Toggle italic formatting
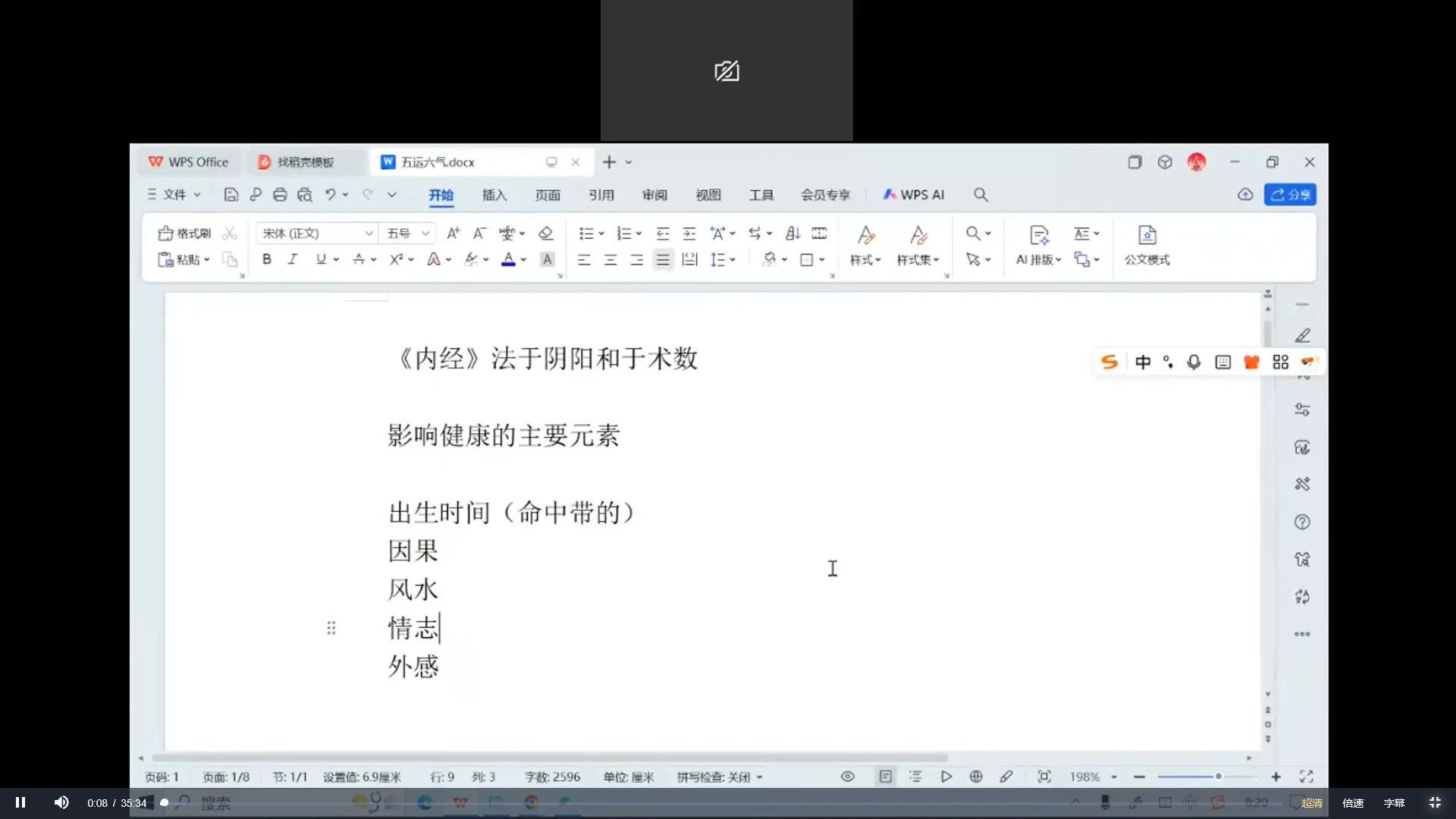The width and height of the screenshot is (1456, 819). 293,259
